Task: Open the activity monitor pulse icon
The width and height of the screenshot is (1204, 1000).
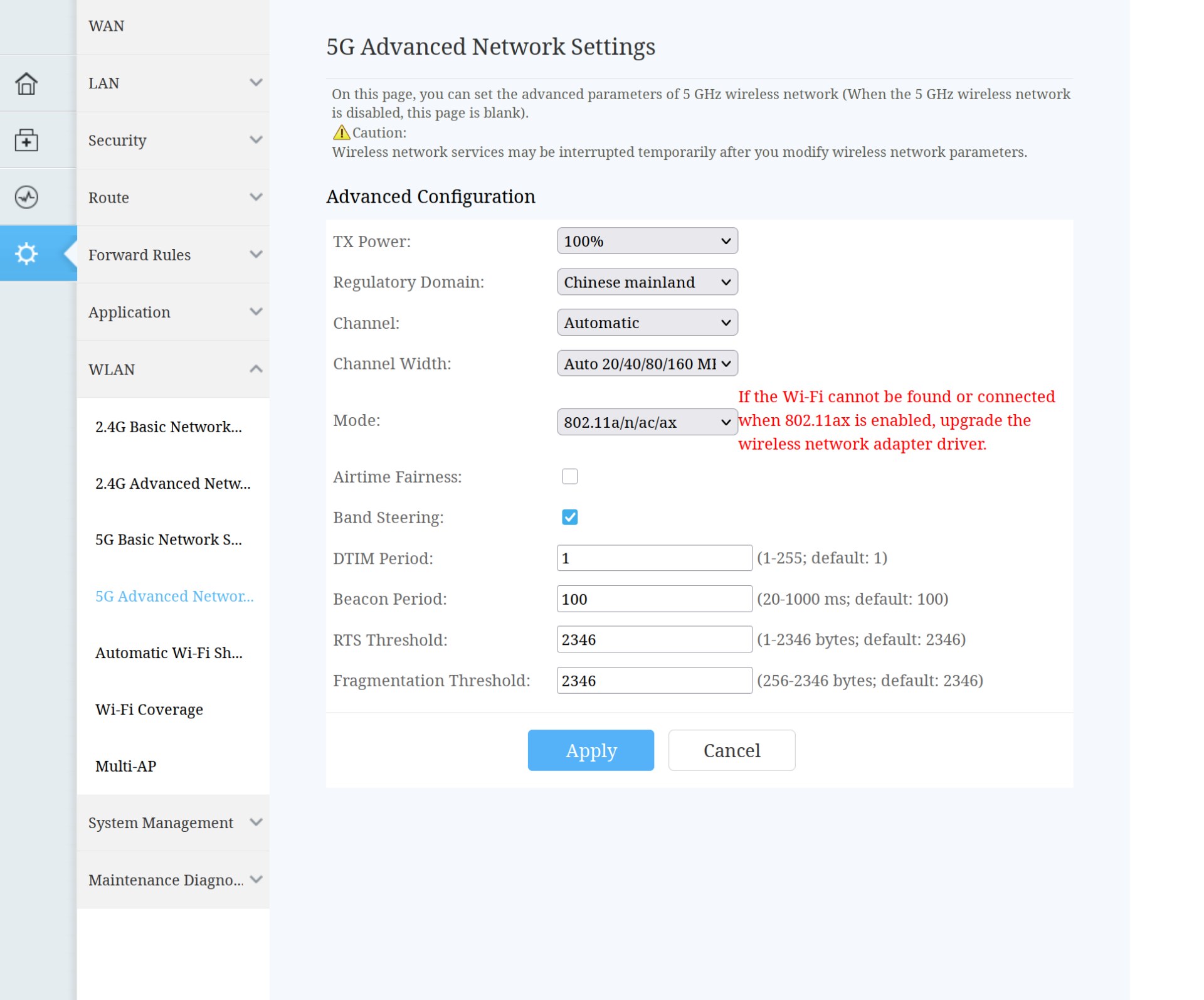Action: (26, 197)
